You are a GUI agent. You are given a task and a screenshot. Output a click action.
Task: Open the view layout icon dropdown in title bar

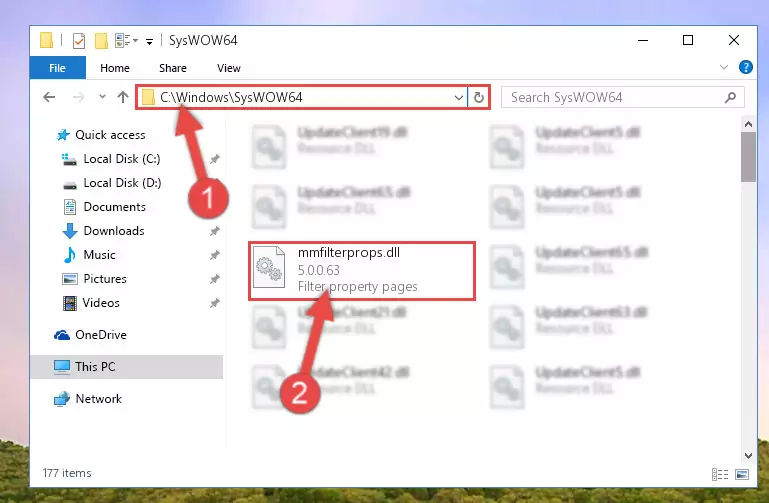click(x=126, y=41)
